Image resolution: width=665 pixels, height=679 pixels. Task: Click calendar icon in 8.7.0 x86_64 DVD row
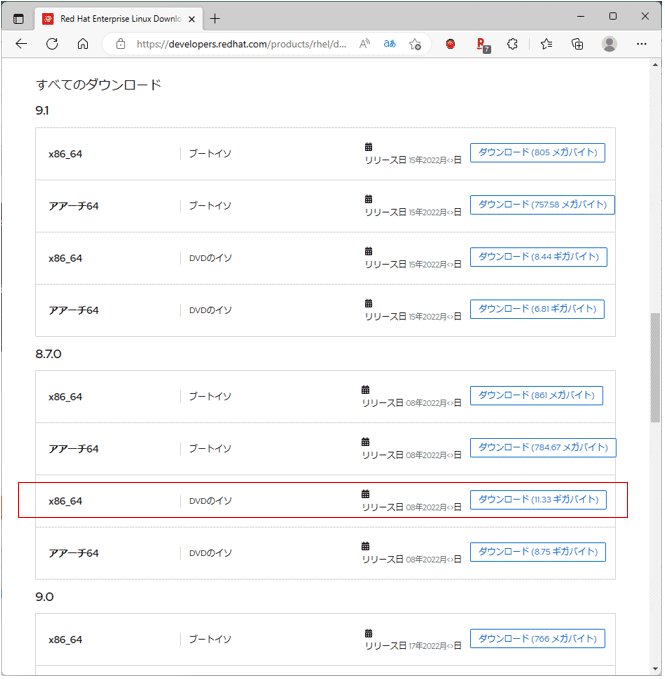[x=365, y=494]
